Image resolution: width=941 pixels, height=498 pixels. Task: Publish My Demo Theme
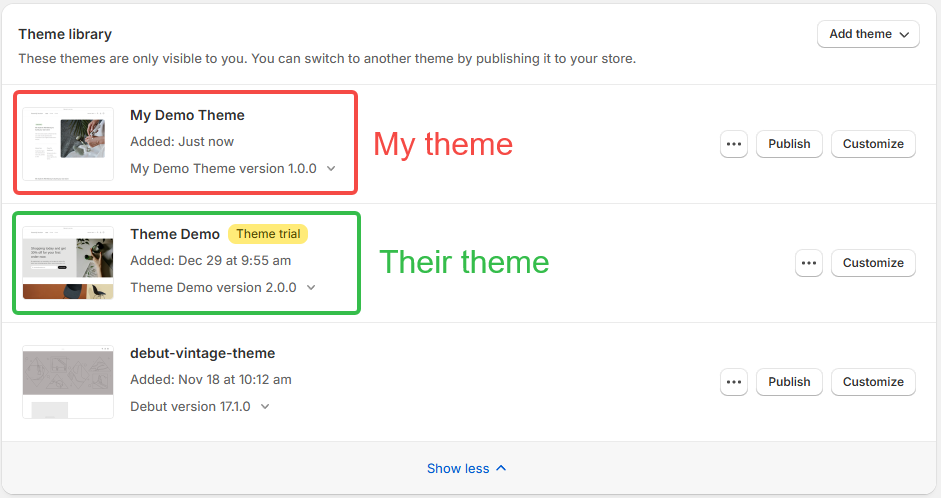tap(789, 144)
